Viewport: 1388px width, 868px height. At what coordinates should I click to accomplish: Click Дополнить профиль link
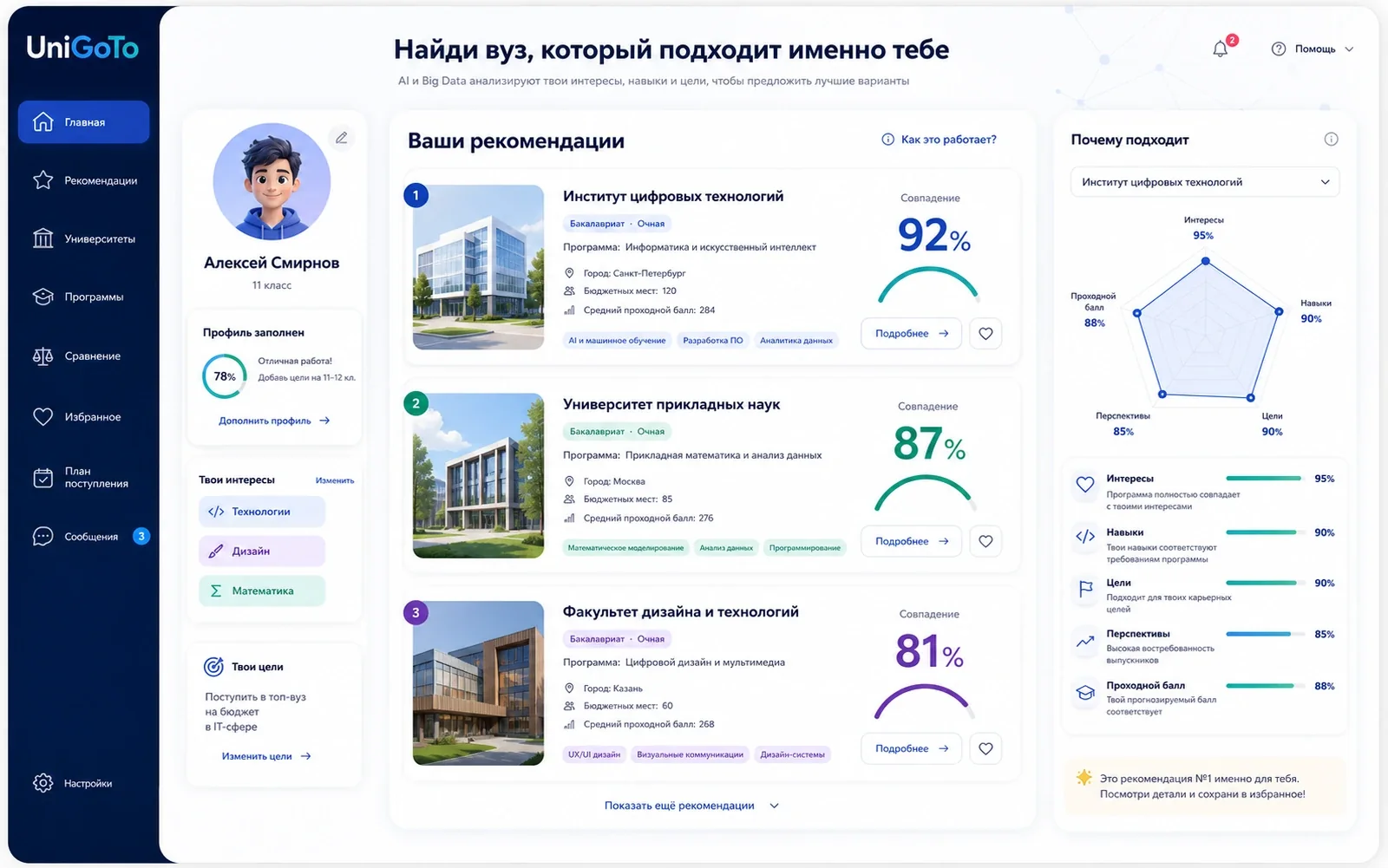point(274,421)
